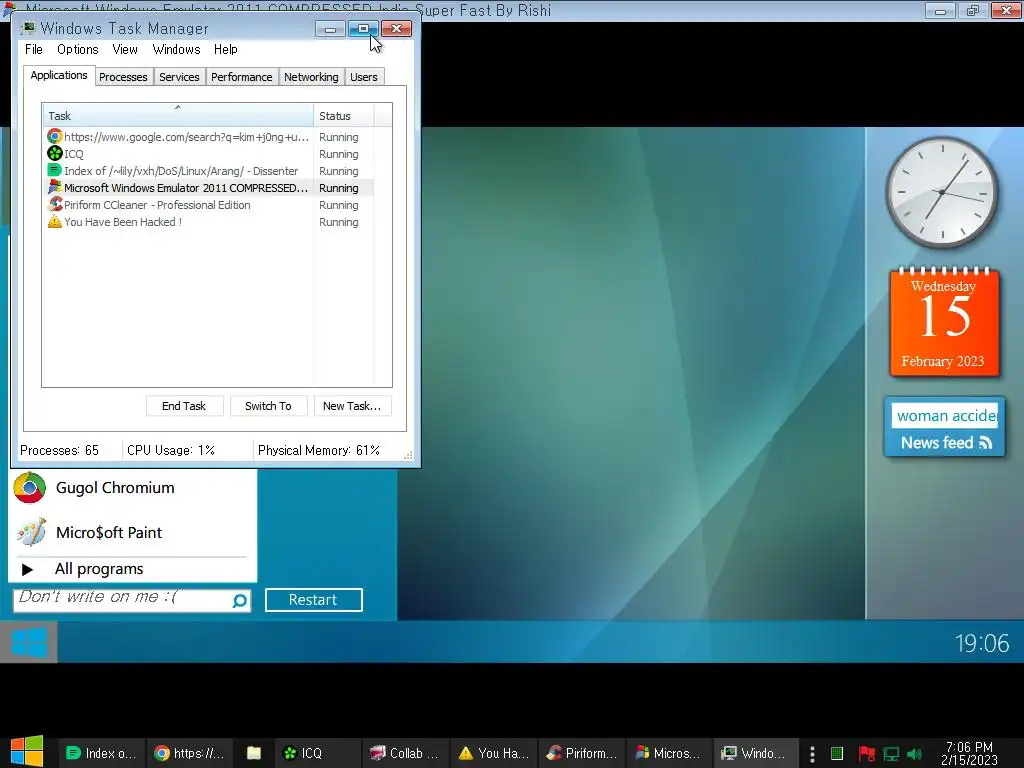Select the Dissenter Index of task icon
Viewport: 1024px width, 768px height.
[x=55, y=170]
